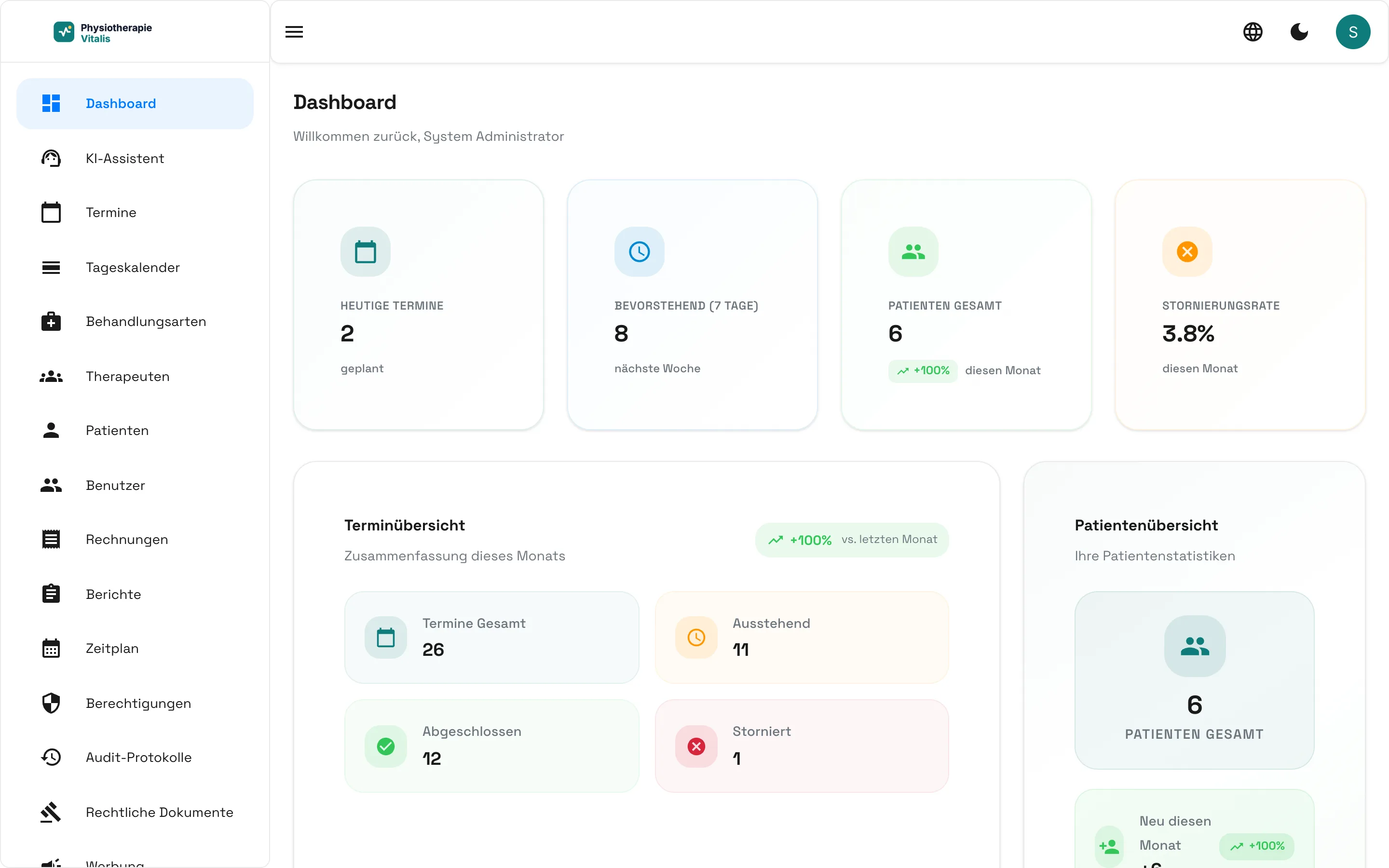
Task: Open Berechtigungen page
Action: (x=135, y=703)
